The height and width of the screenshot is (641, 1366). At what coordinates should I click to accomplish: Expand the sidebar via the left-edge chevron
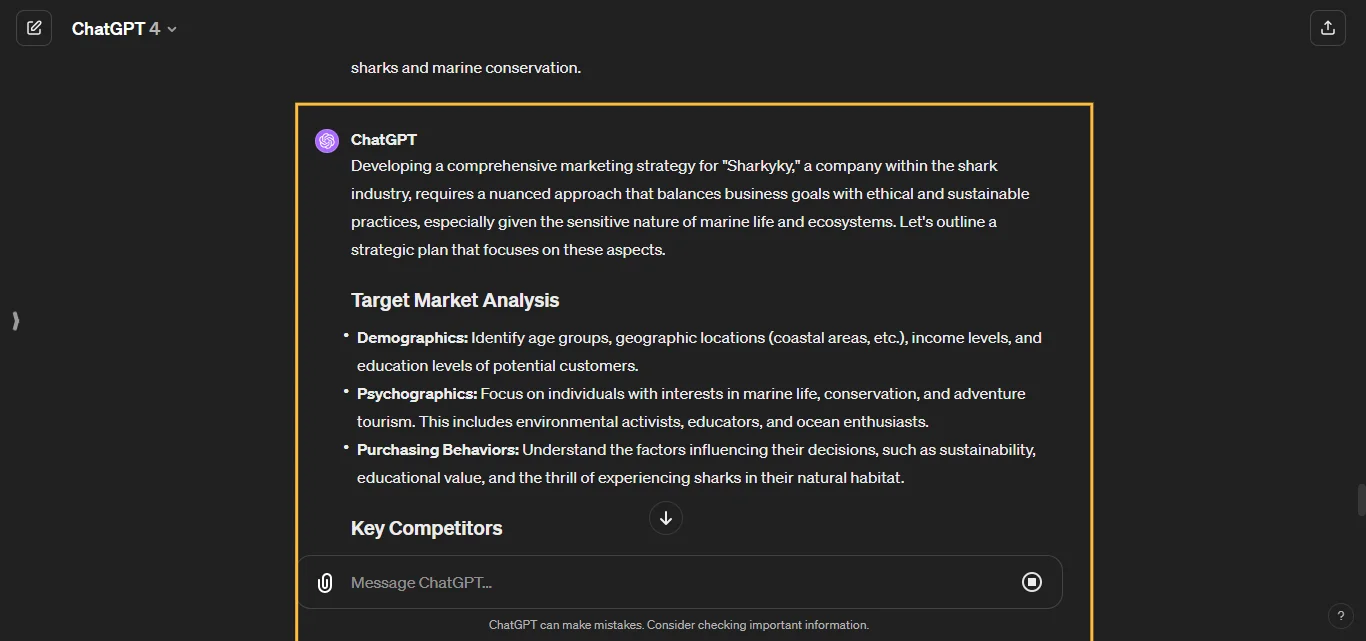tap(15, 321)
